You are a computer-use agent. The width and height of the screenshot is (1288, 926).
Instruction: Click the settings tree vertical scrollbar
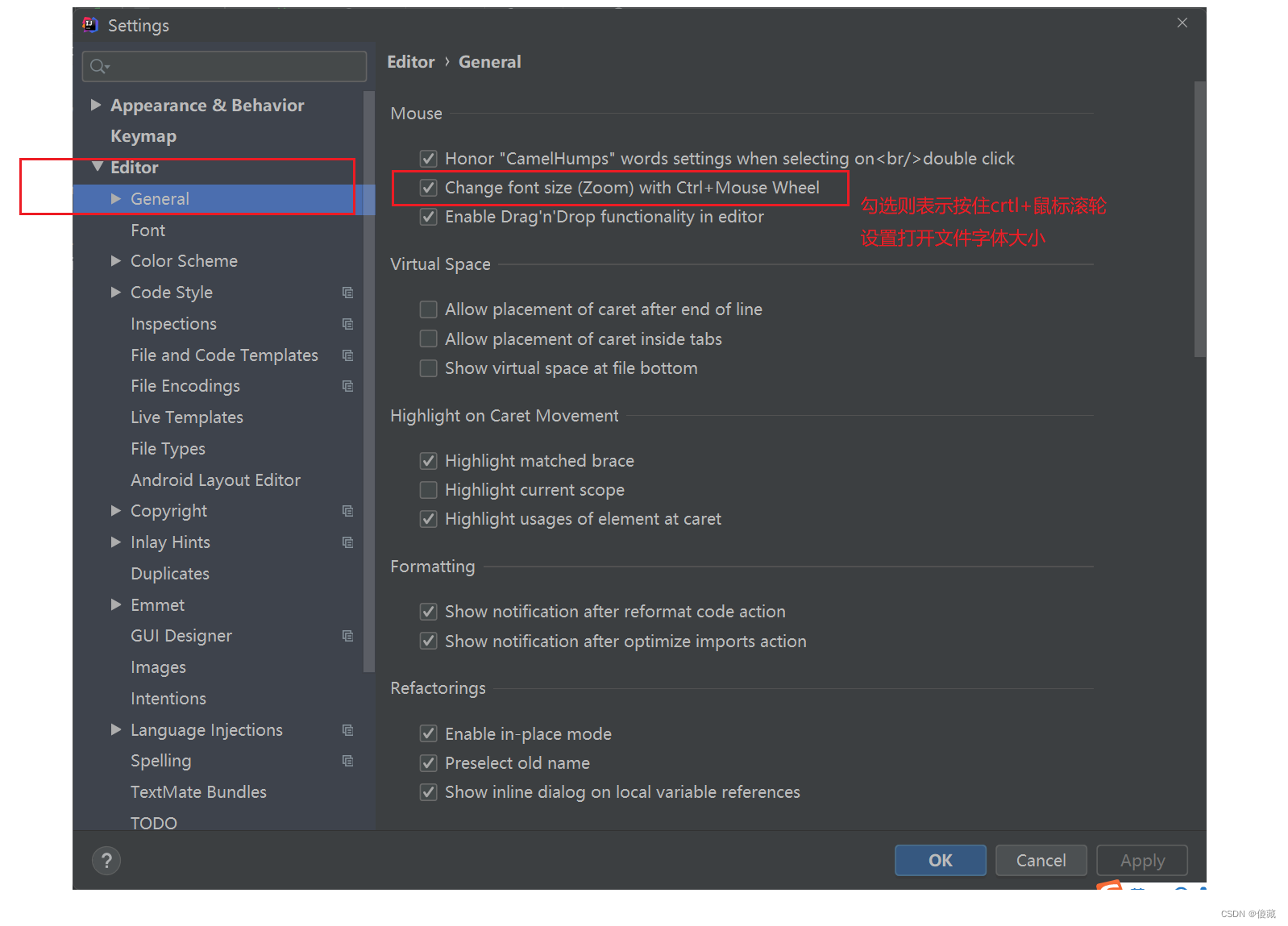coord(369,380)
